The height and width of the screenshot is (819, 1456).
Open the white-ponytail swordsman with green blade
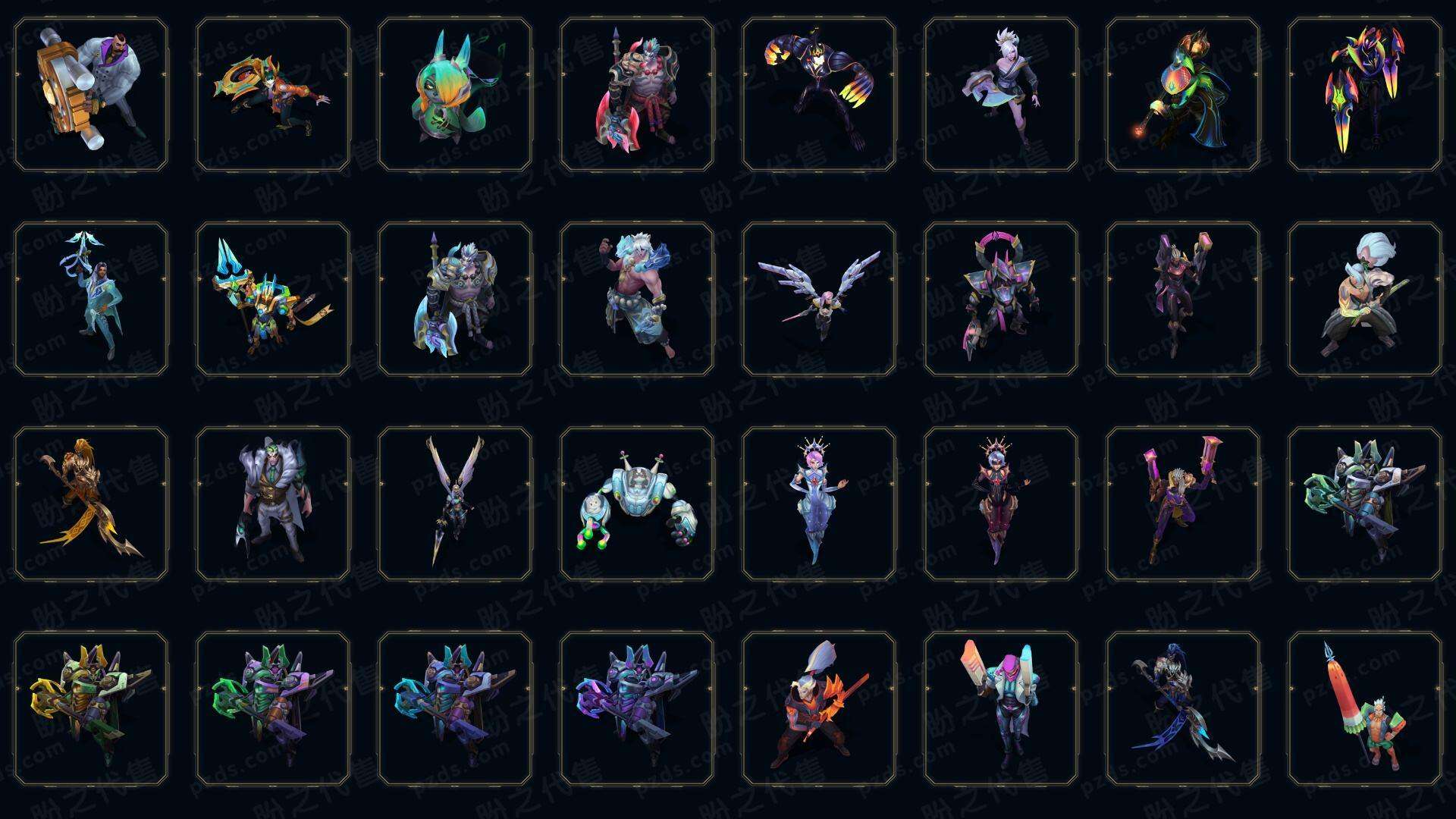[1365, 299]
